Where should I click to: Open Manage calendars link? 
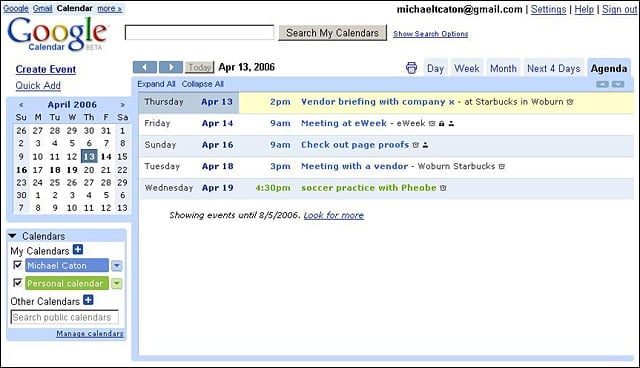click(x=90, y=334)
